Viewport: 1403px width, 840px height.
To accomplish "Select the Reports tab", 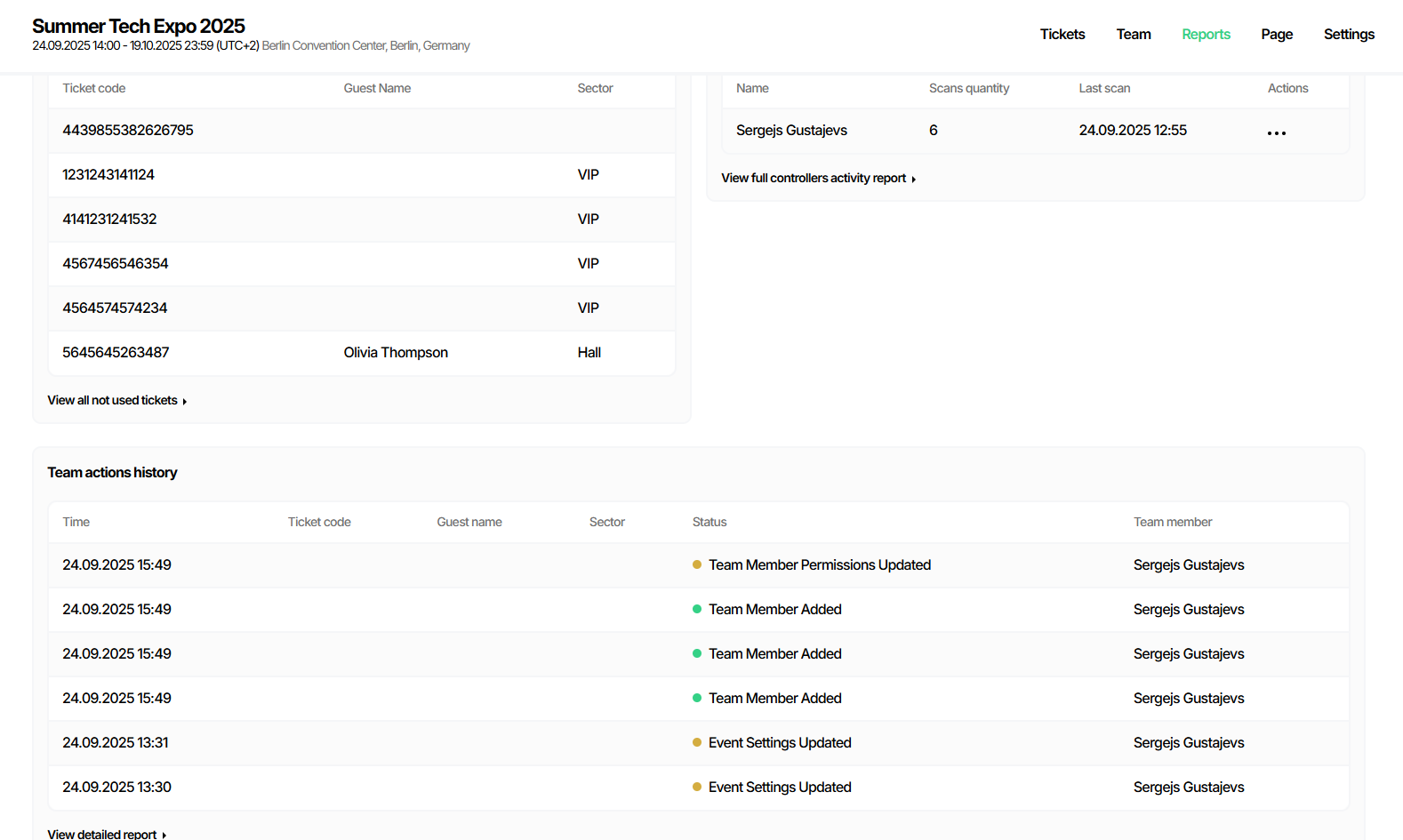I will tap(1206, 34).
